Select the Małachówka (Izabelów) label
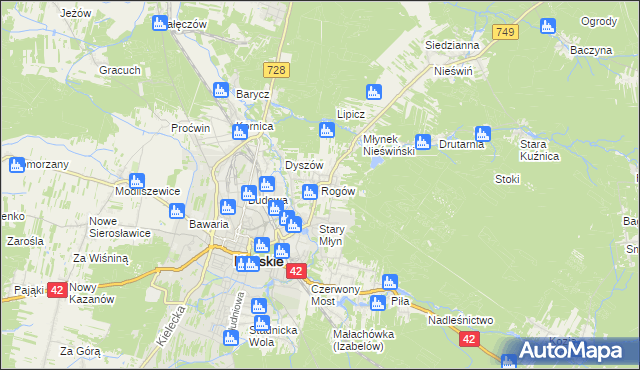The width and height of the screenshot is (640, 370). pyautogui.click(x=363, y=340)
